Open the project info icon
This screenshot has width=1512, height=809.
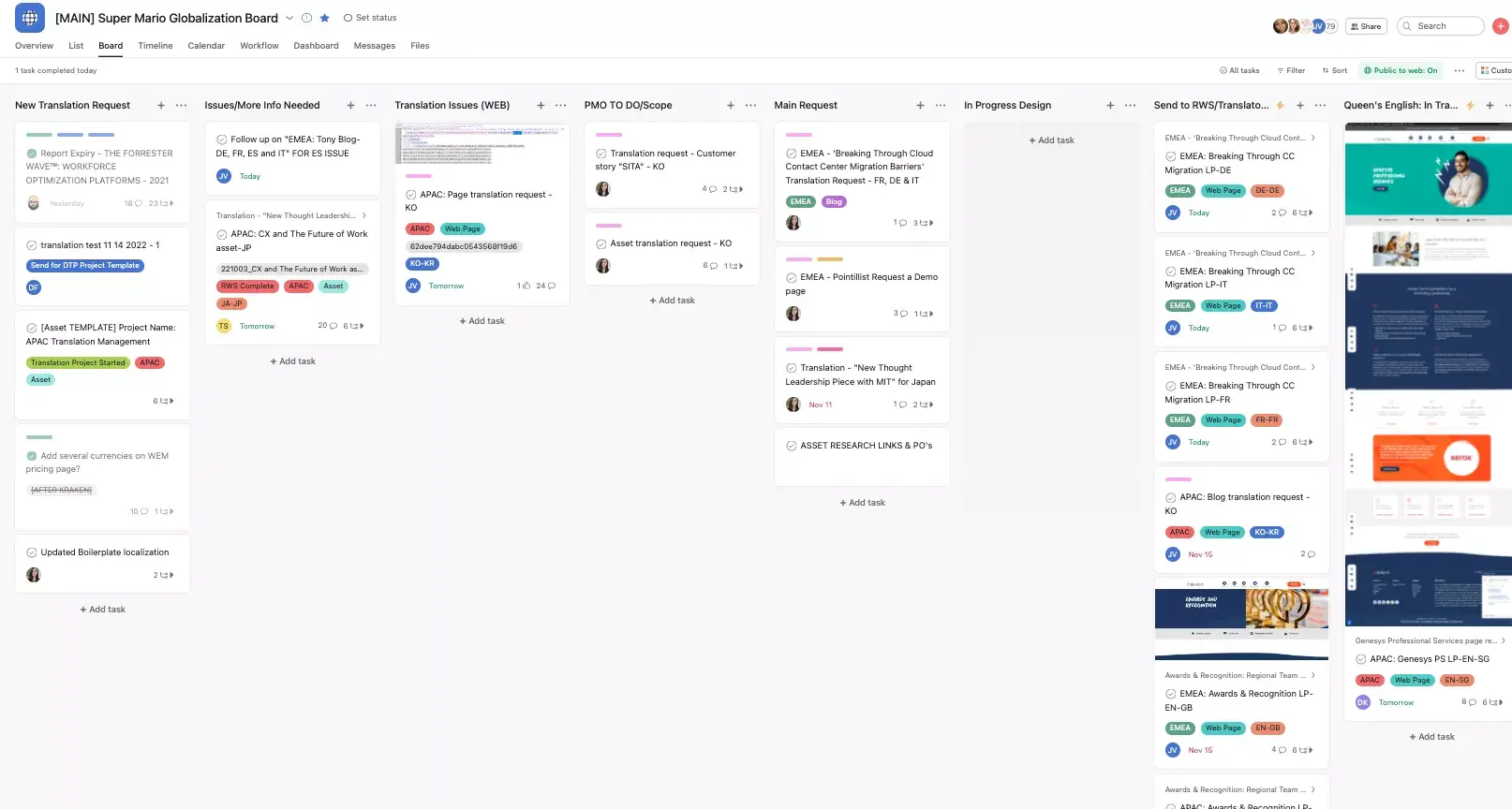pos(306,18)
